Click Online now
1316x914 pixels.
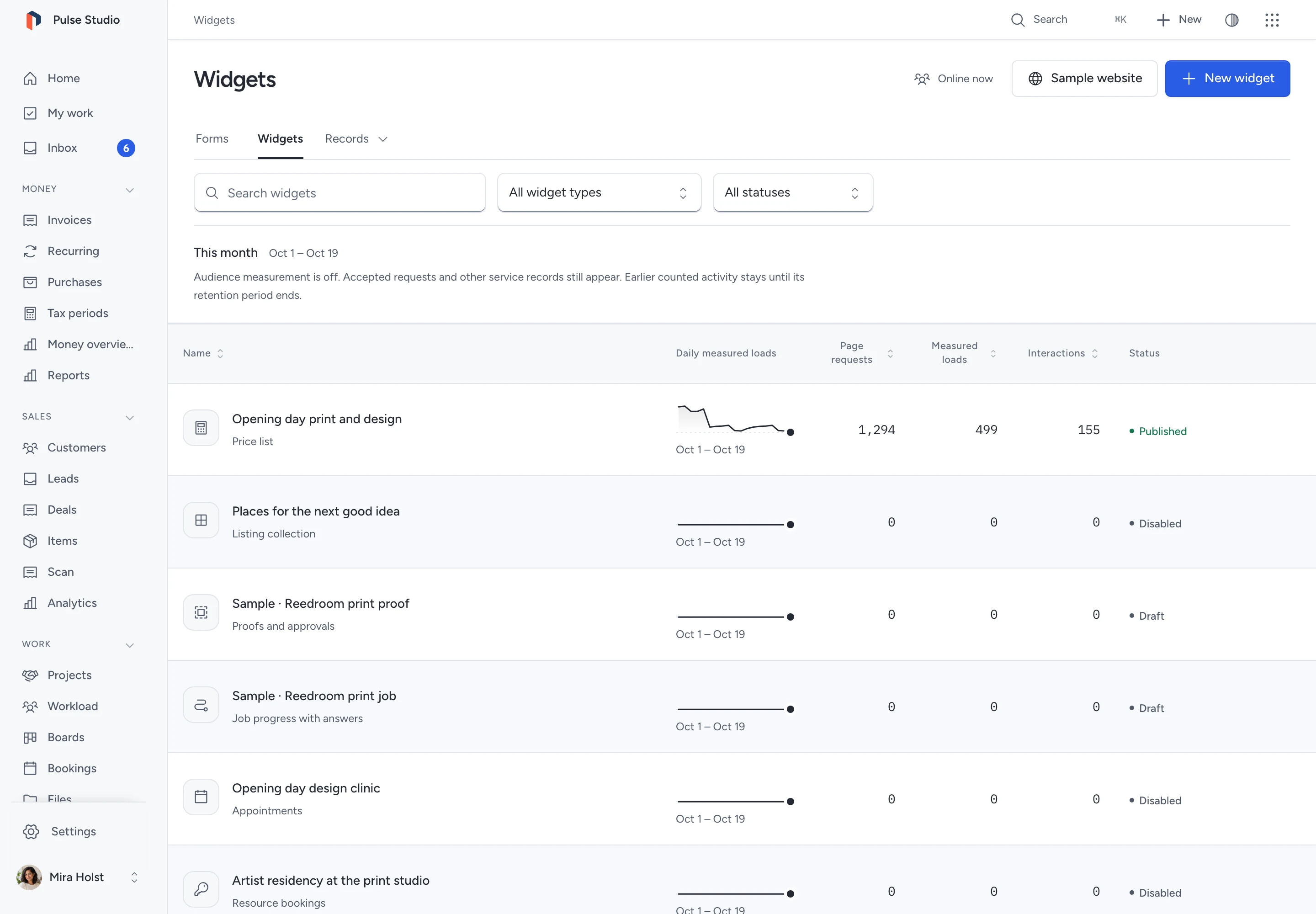pos(954,79)
